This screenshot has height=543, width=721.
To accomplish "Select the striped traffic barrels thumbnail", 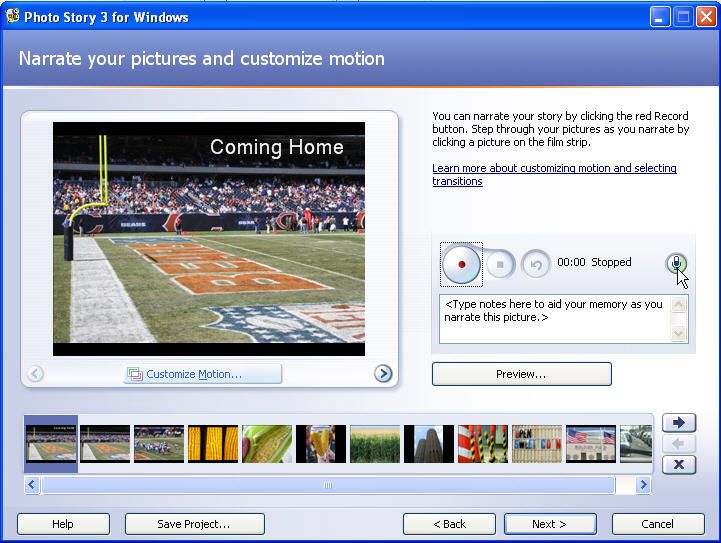I will click(x=483, y=444).
